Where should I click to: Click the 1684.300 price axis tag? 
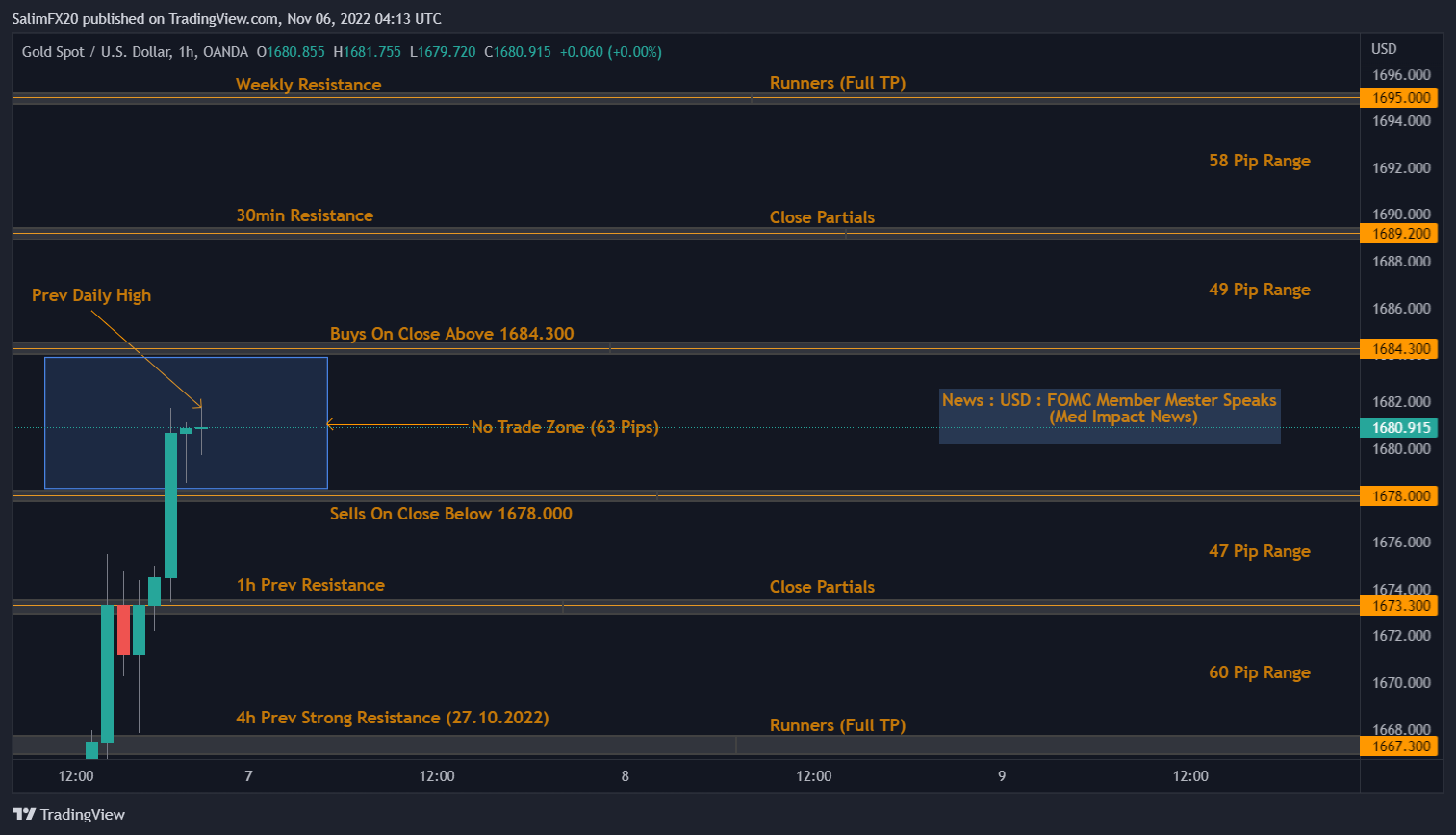pyautogui.click(x=1398, y=349)
